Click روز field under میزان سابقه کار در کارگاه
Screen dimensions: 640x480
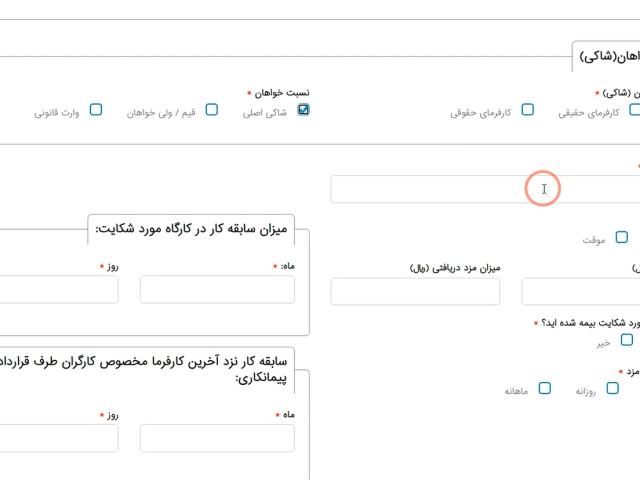tap(58, 289)
